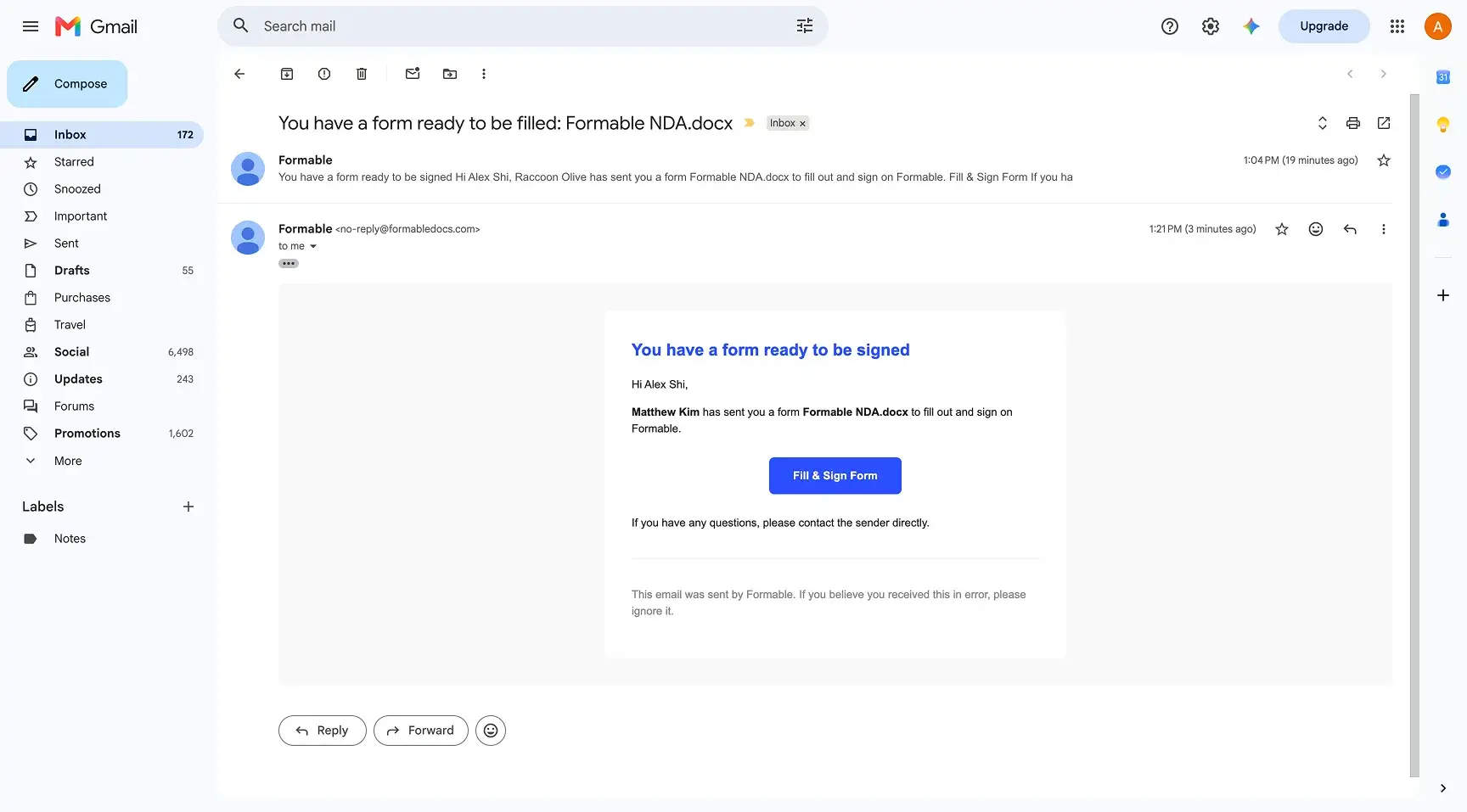Open Contacts side panel
Image resolution: width=1467 pixels, height=812 pixels.
point(1443,220)
